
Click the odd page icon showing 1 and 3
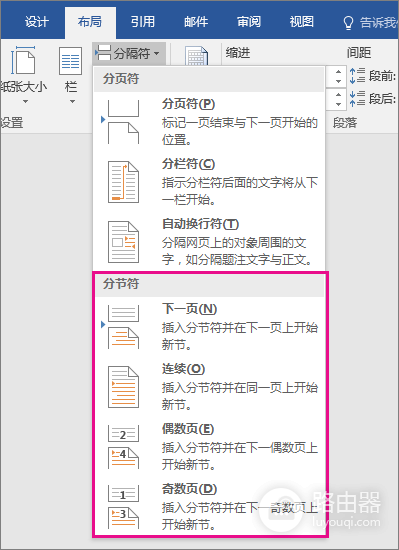tap(123, 507)
